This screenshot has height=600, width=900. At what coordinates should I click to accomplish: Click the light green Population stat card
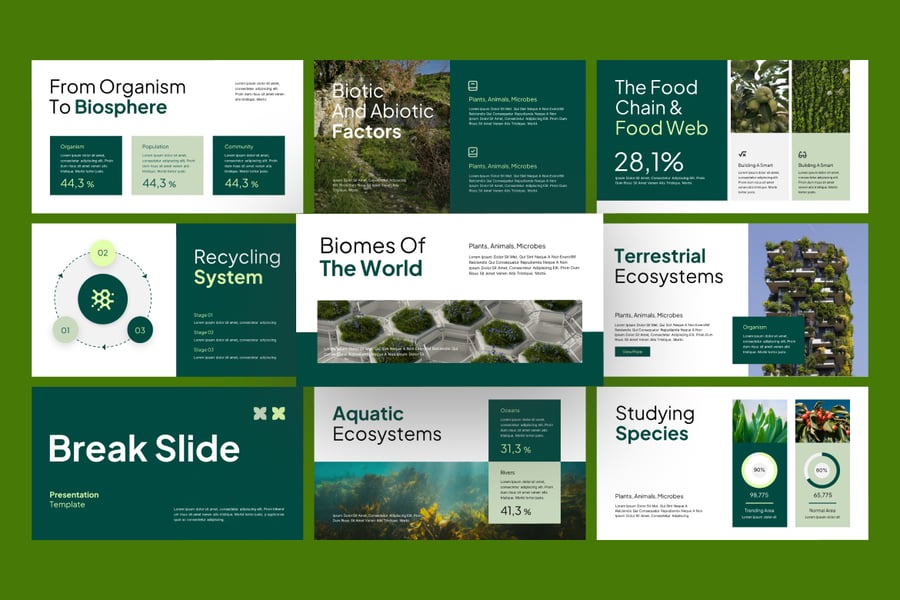[x=167, y=165]
